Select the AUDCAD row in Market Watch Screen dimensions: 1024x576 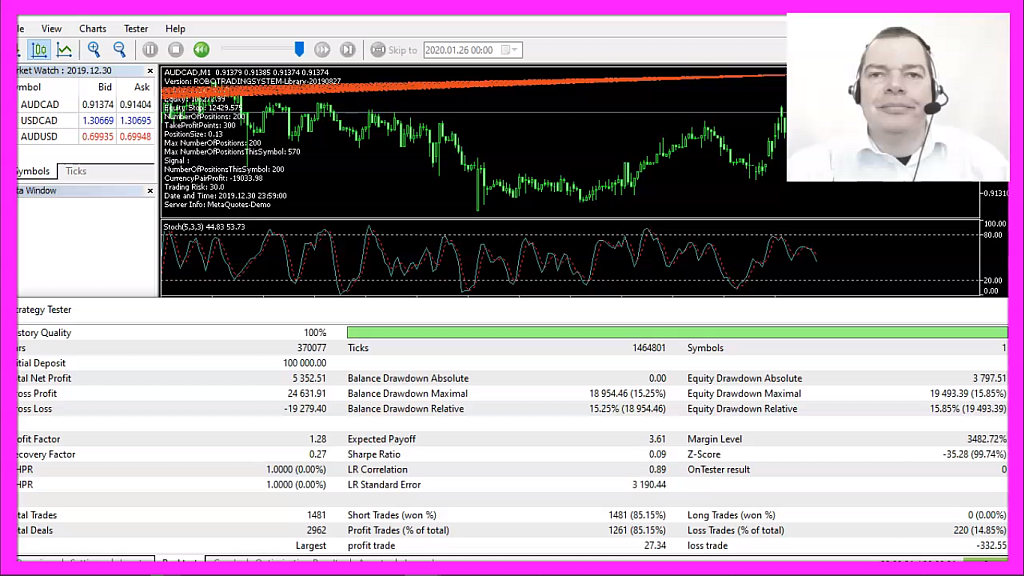click(86, 104)
